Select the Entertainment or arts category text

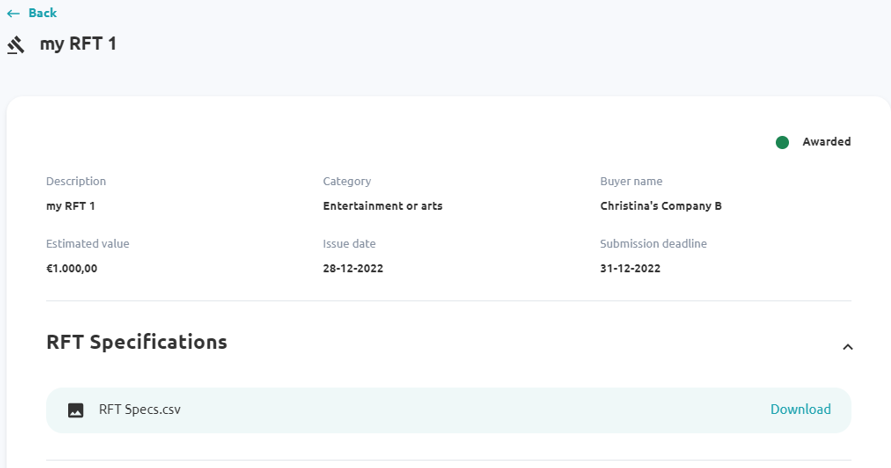point(382,206)
